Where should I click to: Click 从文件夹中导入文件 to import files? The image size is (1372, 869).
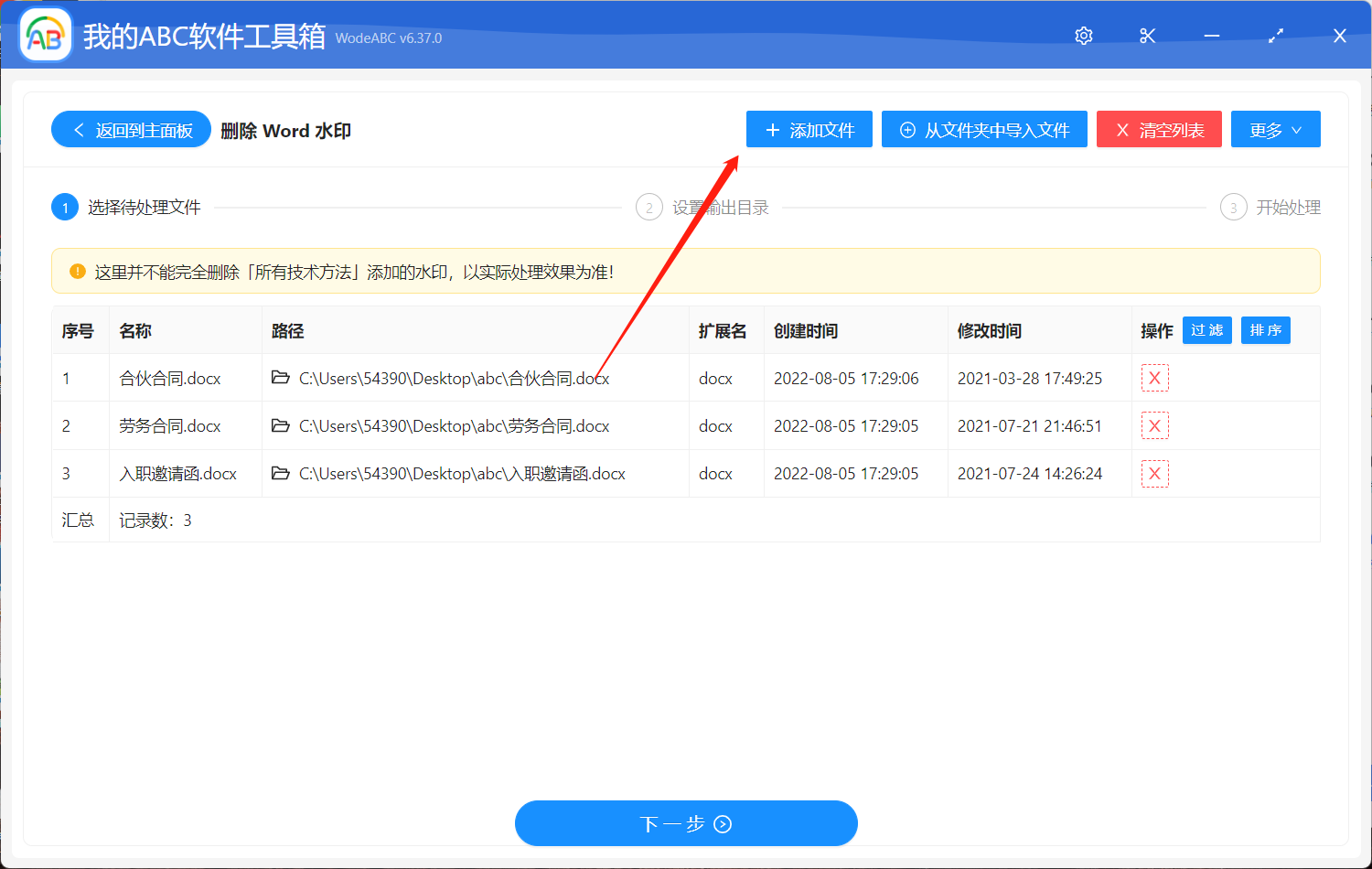click(984, 129)
